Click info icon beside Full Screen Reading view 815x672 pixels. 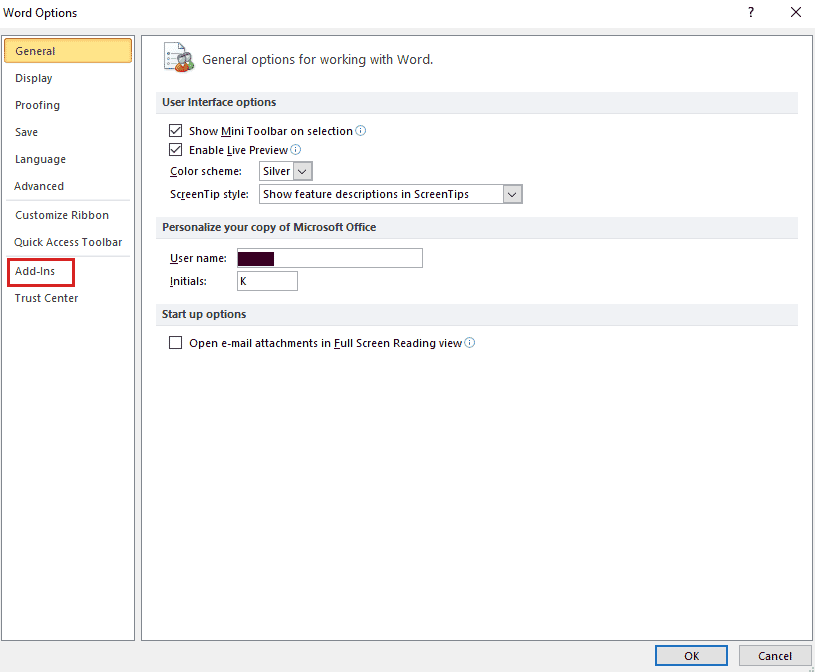pyautogui.click(x=470, y=343)
